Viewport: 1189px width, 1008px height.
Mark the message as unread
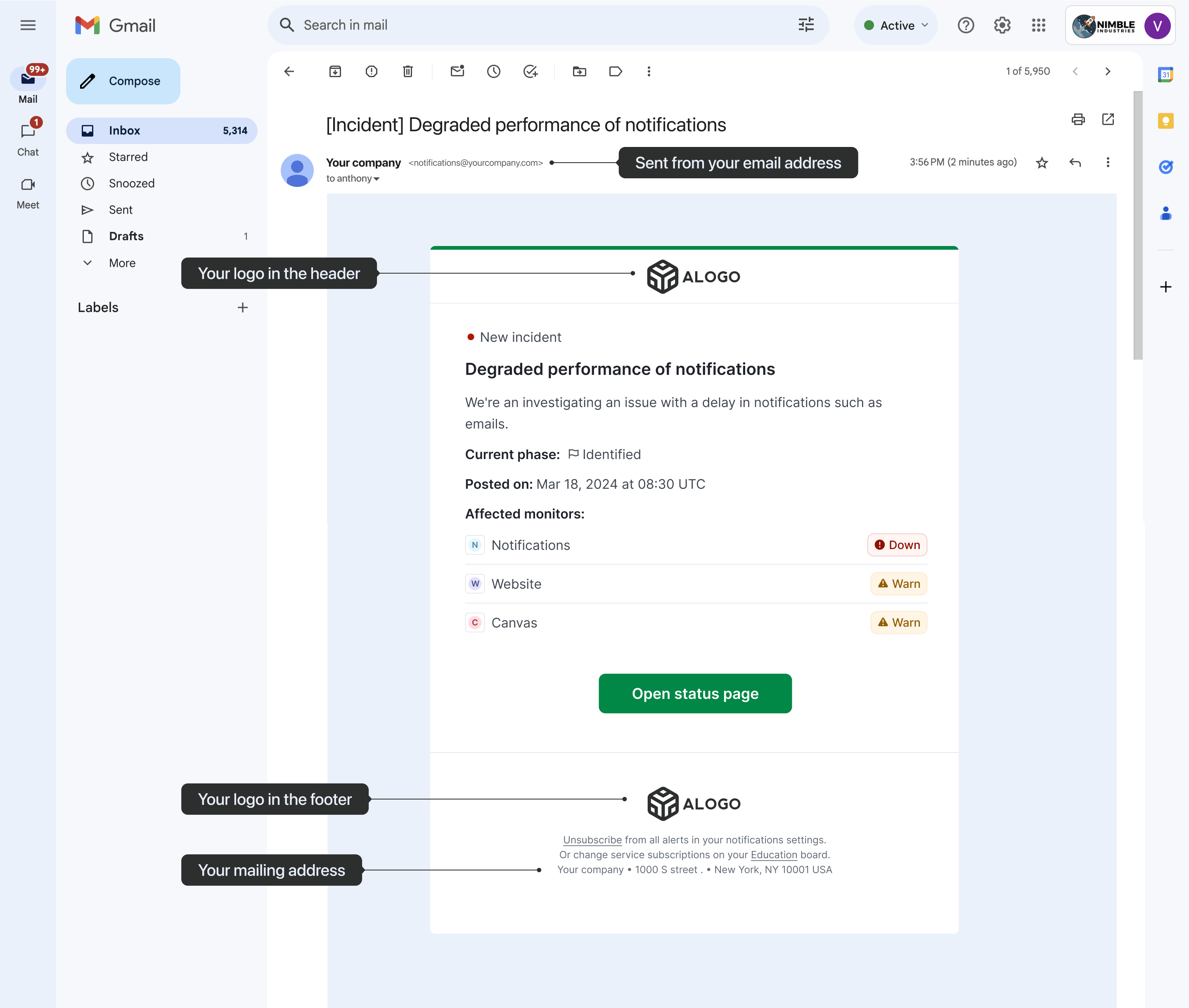pyautogui.click(x=457, y=71)
